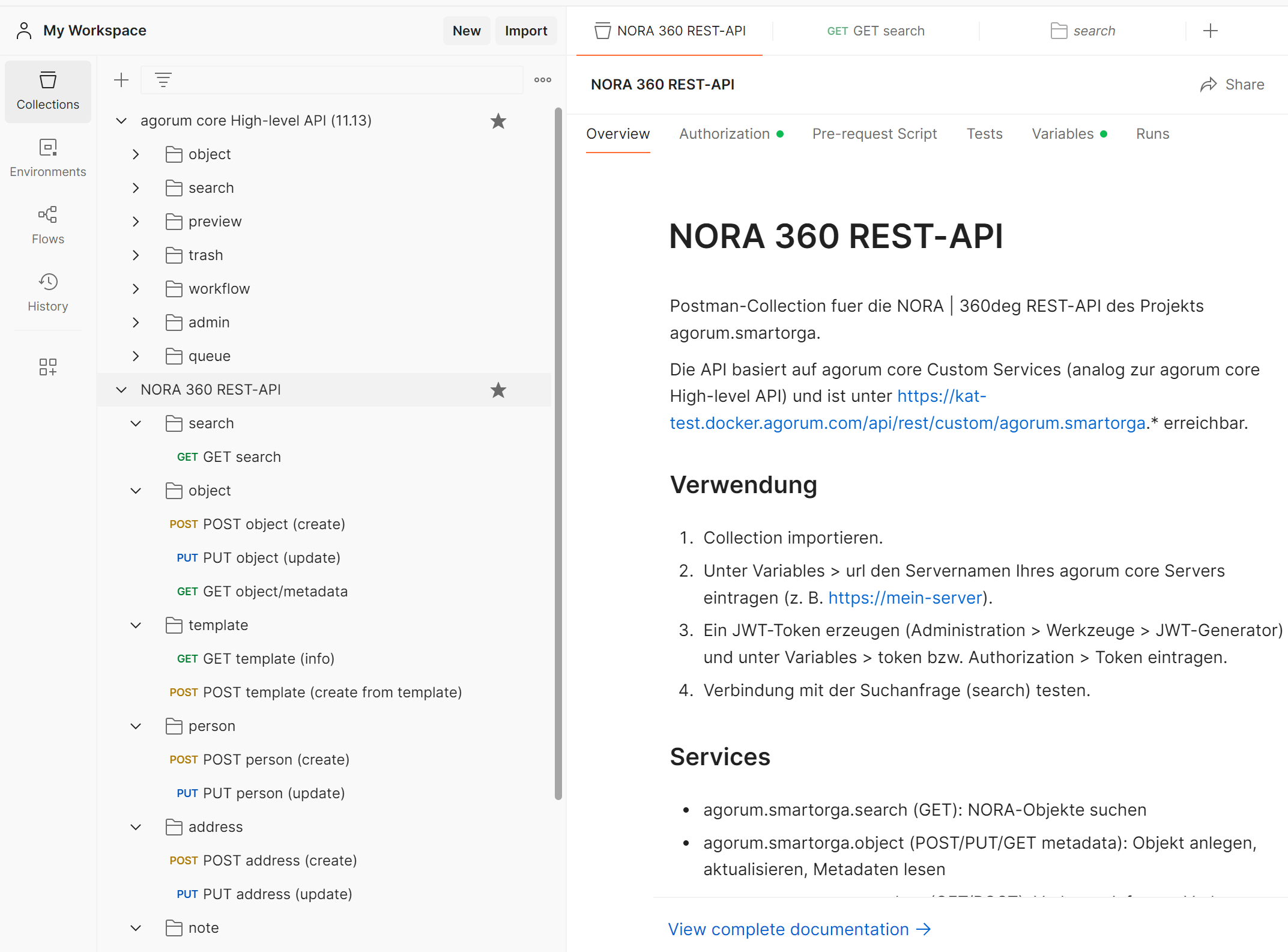Image resolution: width=1288 pixels, height=952 pixels.
Task: Click the plus icon to open a new tab
Action: point(1211,31)
